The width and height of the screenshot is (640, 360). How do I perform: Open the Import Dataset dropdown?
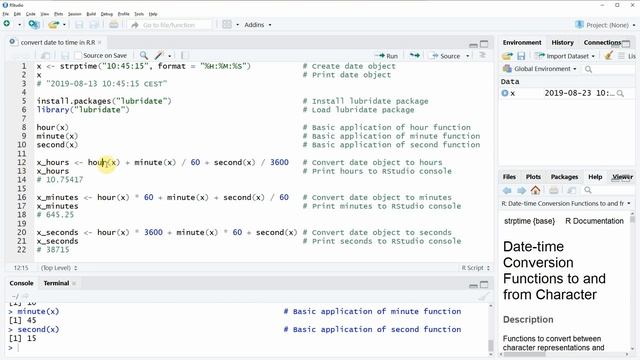click(x=565, y=56)
